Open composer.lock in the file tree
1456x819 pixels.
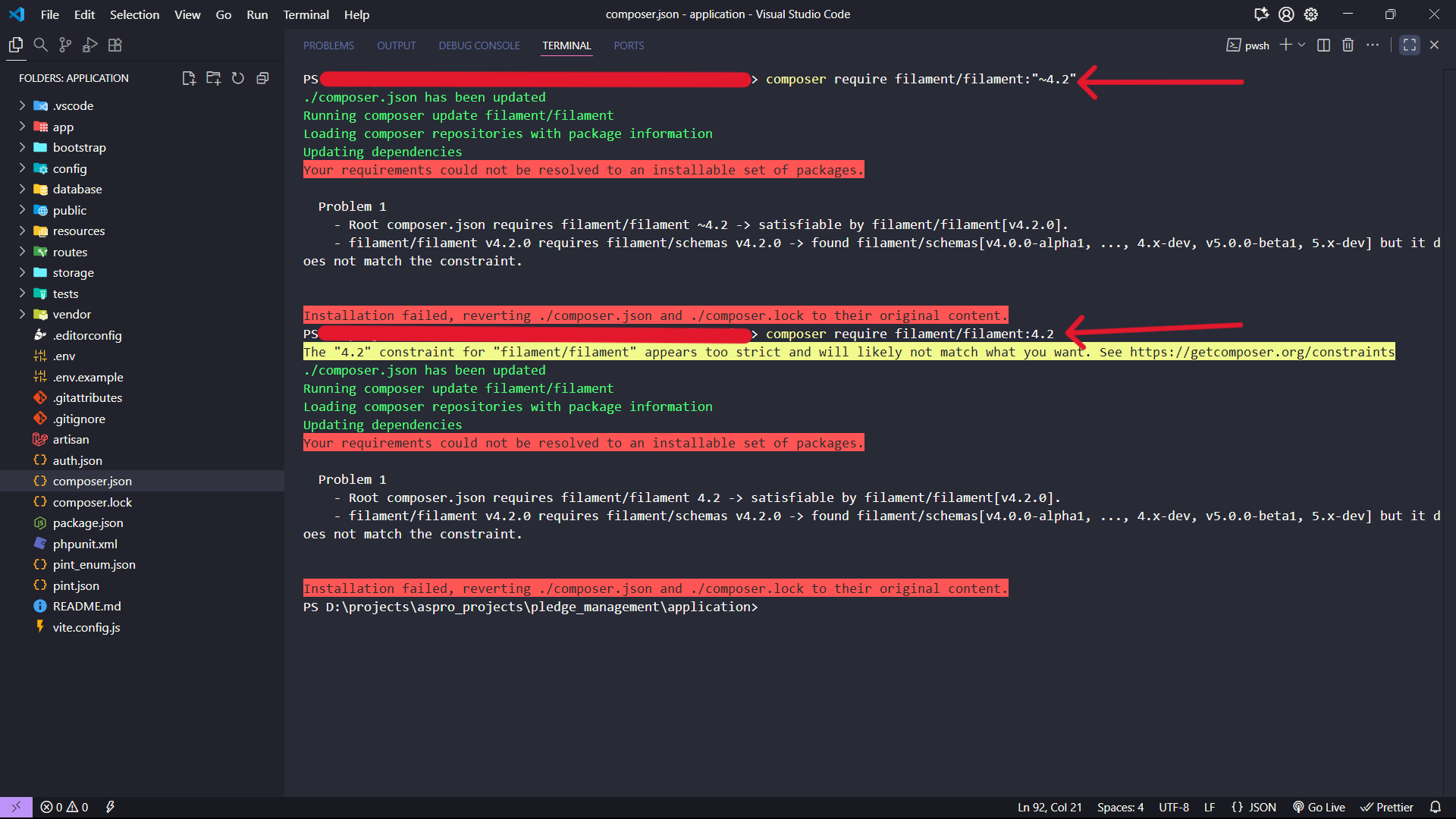92,502
